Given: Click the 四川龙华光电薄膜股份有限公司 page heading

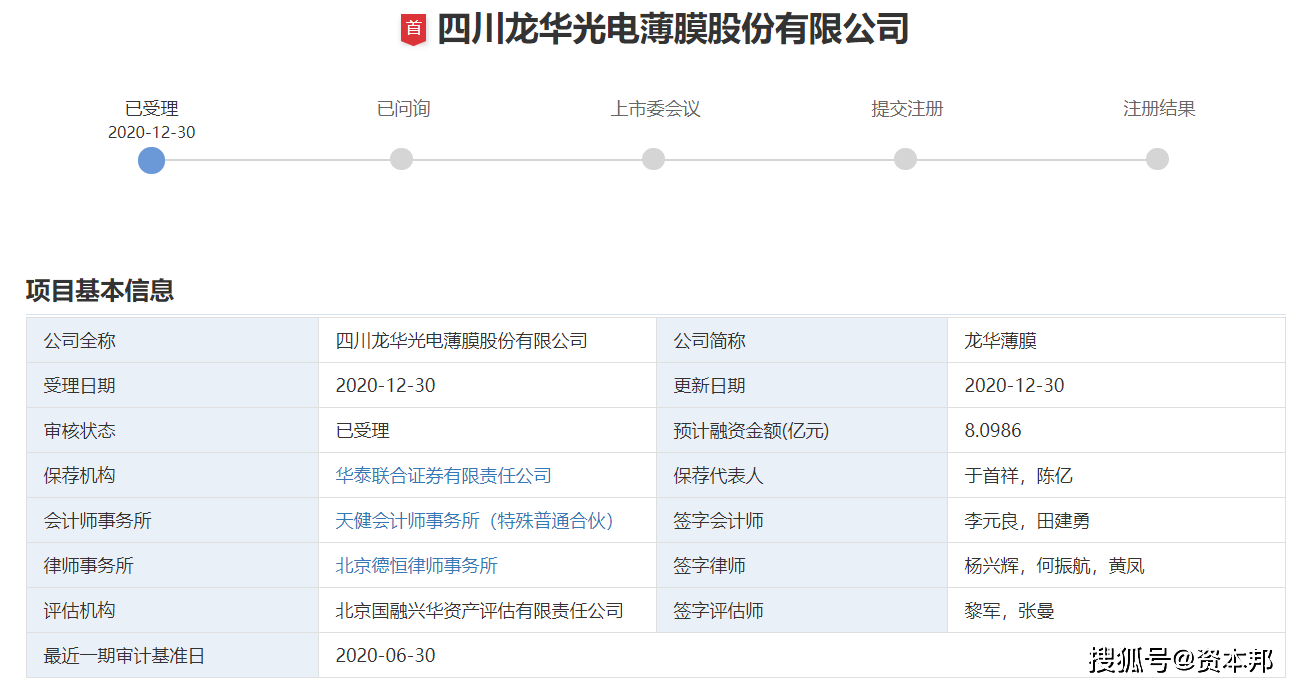Looking at the screenshot, I should tap(672, 29).
